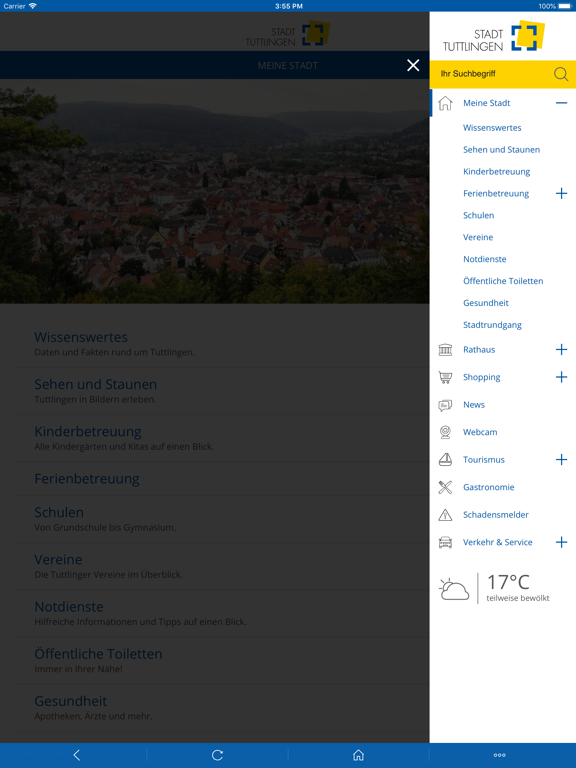576x768 pixels.
Task: Open Gesundheit in the main list
Action: coord(71,701)
